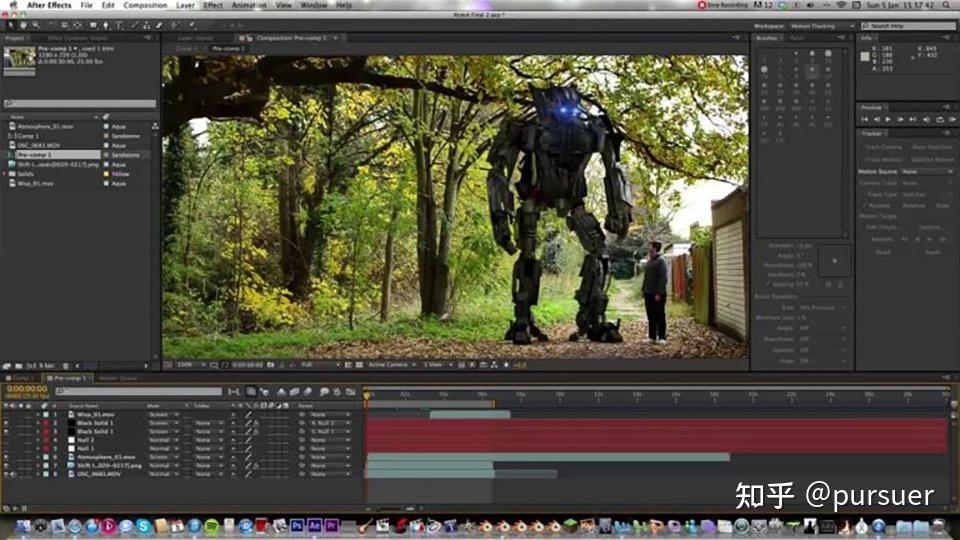
Task: Take snapshot with viewer camera icon
Action: point(271,365)
